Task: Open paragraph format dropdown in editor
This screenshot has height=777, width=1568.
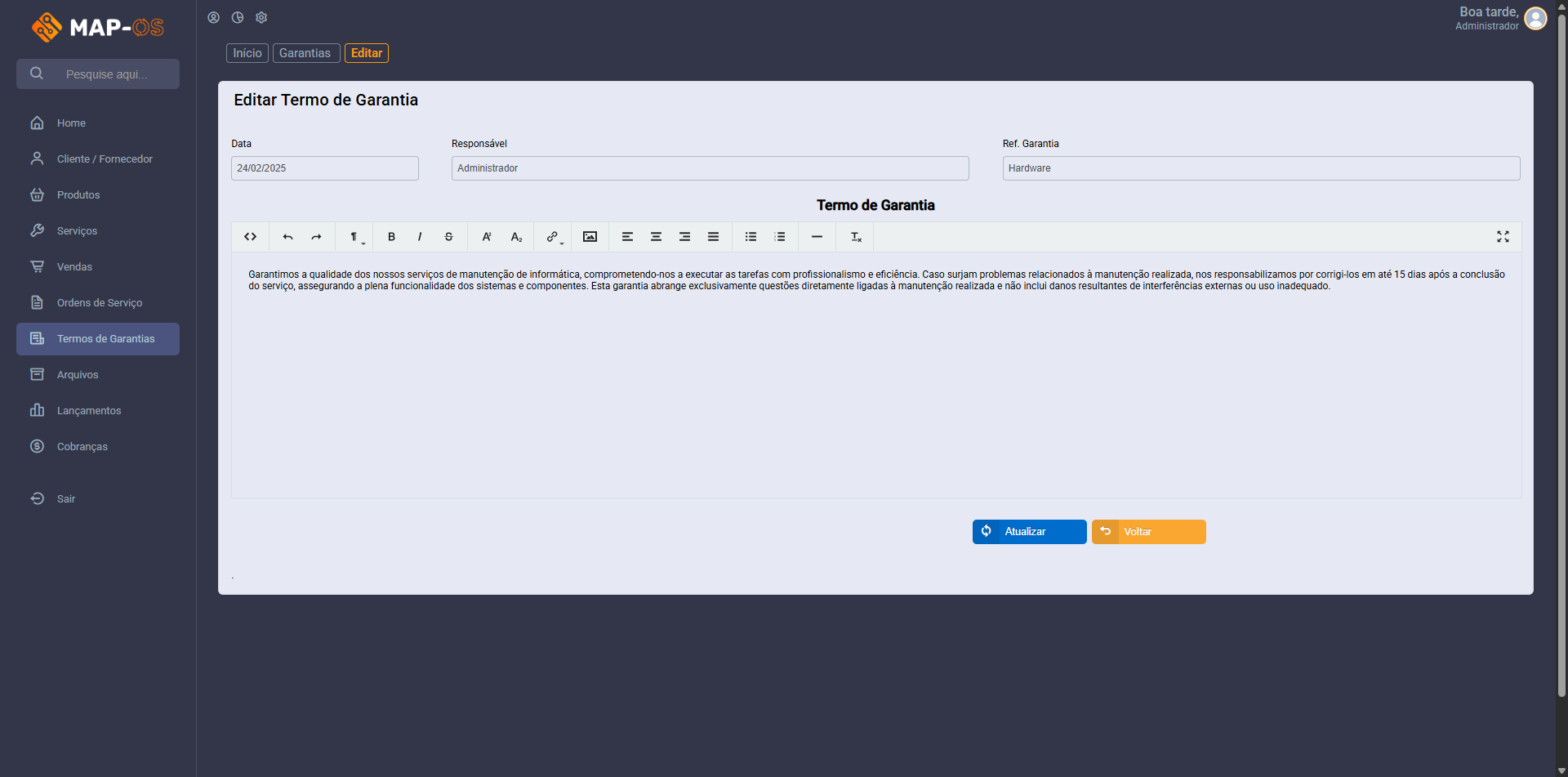Action: tap(355, 237)
